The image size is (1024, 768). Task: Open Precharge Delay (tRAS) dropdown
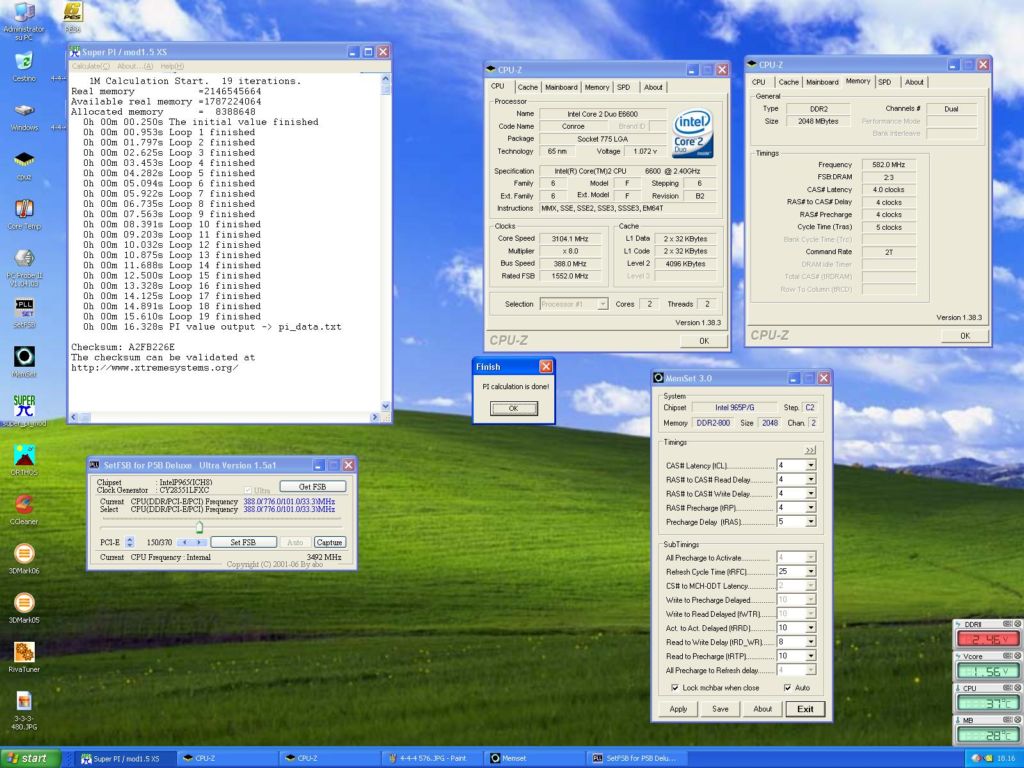(x=810, y=521)
